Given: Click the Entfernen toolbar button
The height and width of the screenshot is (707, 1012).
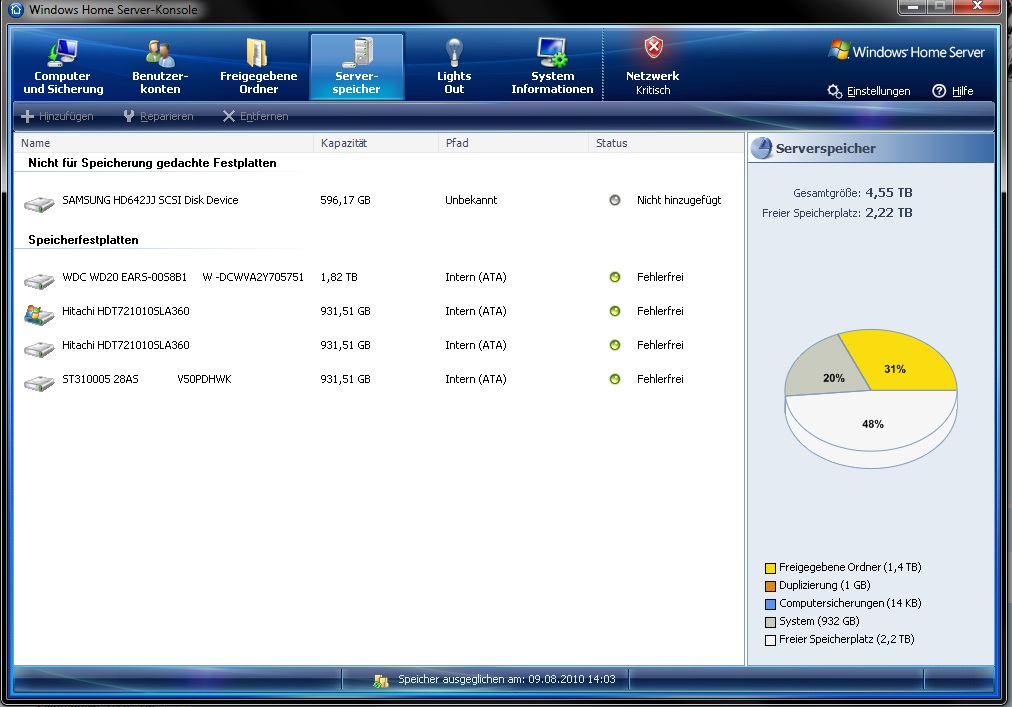Looking at the screenshot, I should [x=256, y=116].
